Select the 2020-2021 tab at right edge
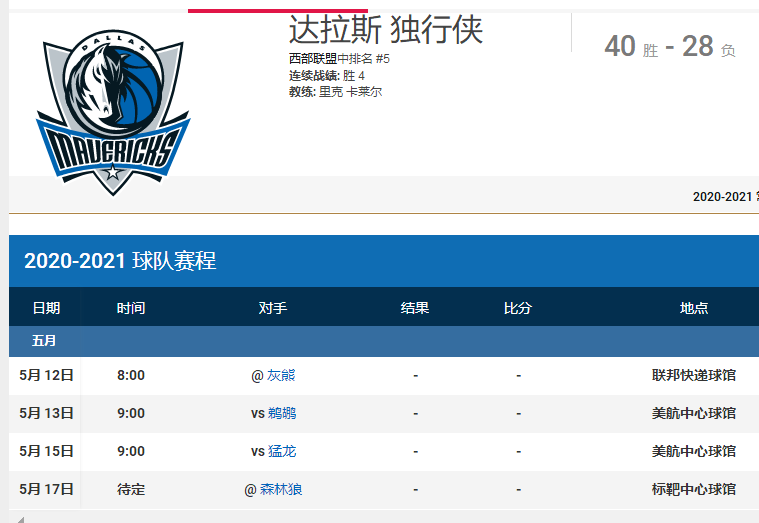Viewport: 759px width, 523px height. (724, 197)
